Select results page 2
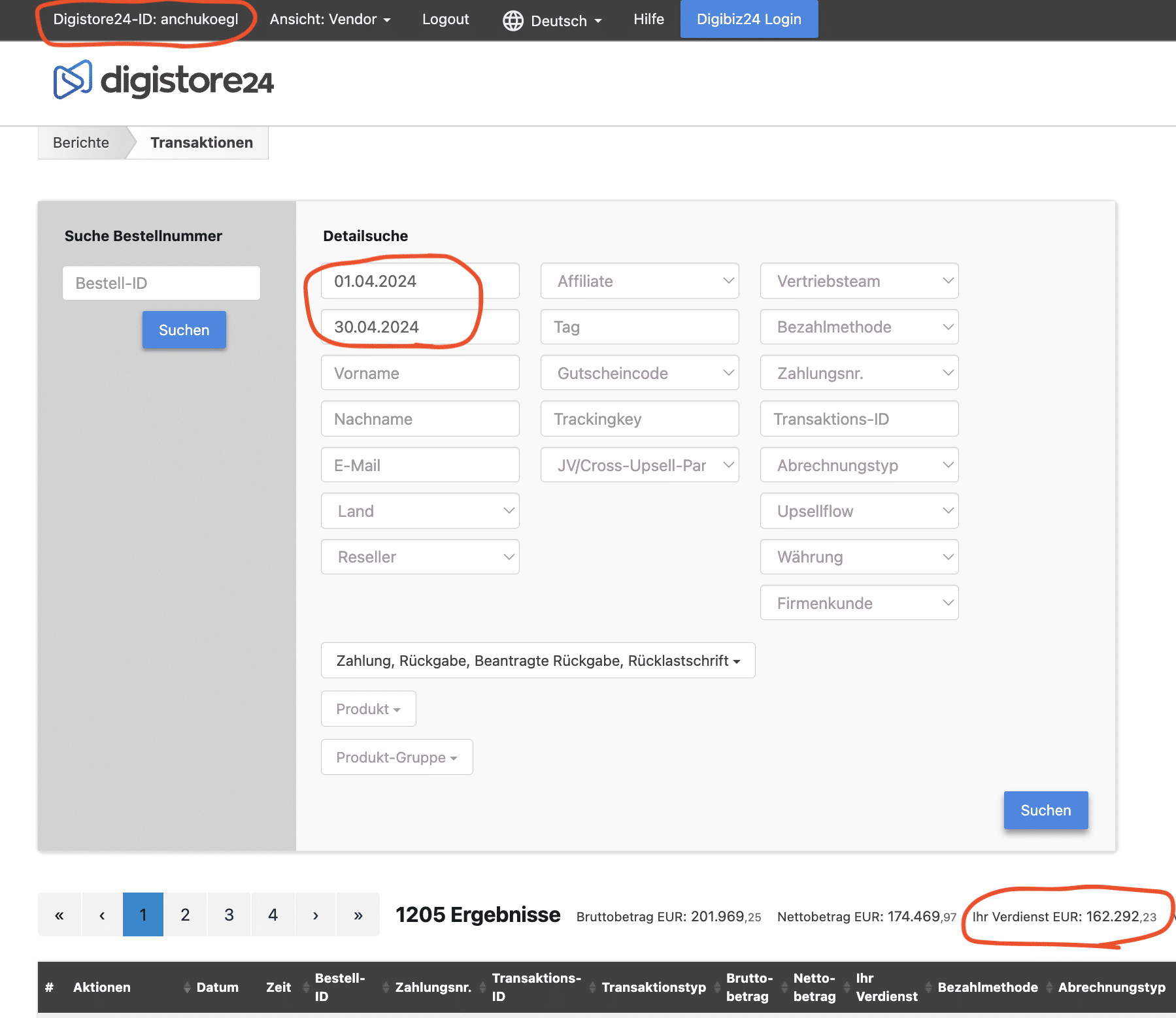 [185, 915]
